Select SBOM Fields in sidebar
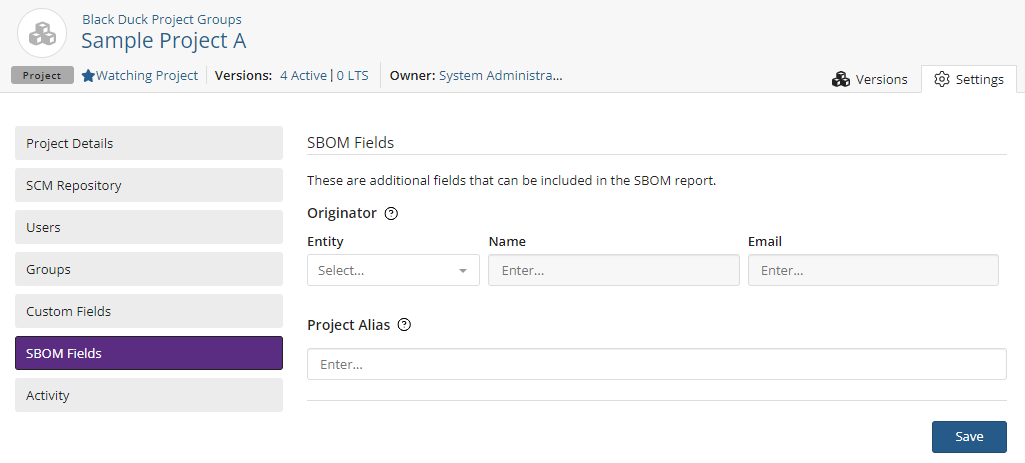 point(148,353)
